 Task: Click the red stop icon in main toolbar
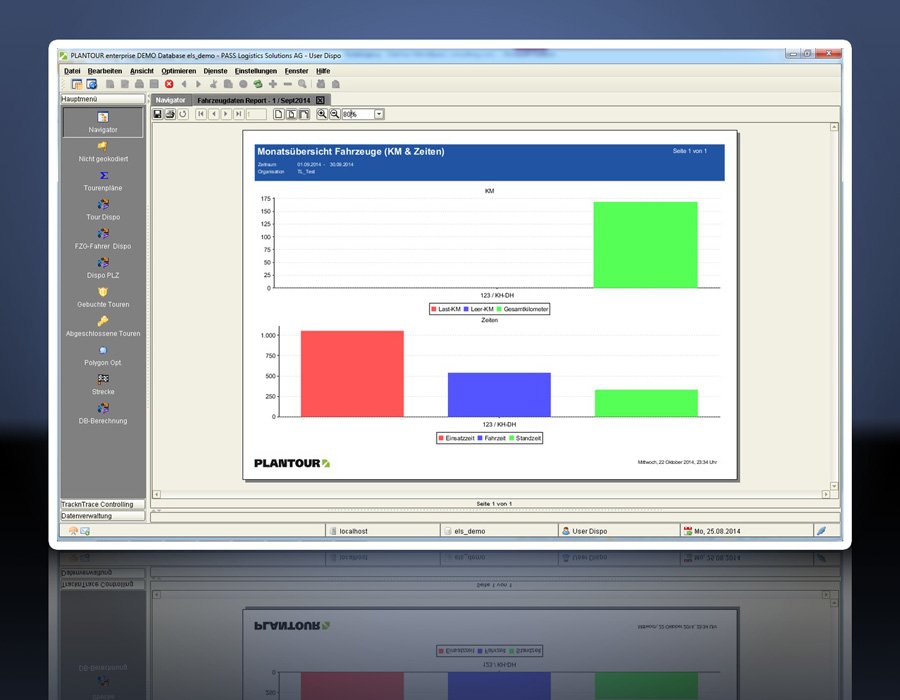click(x=169, y=84)
